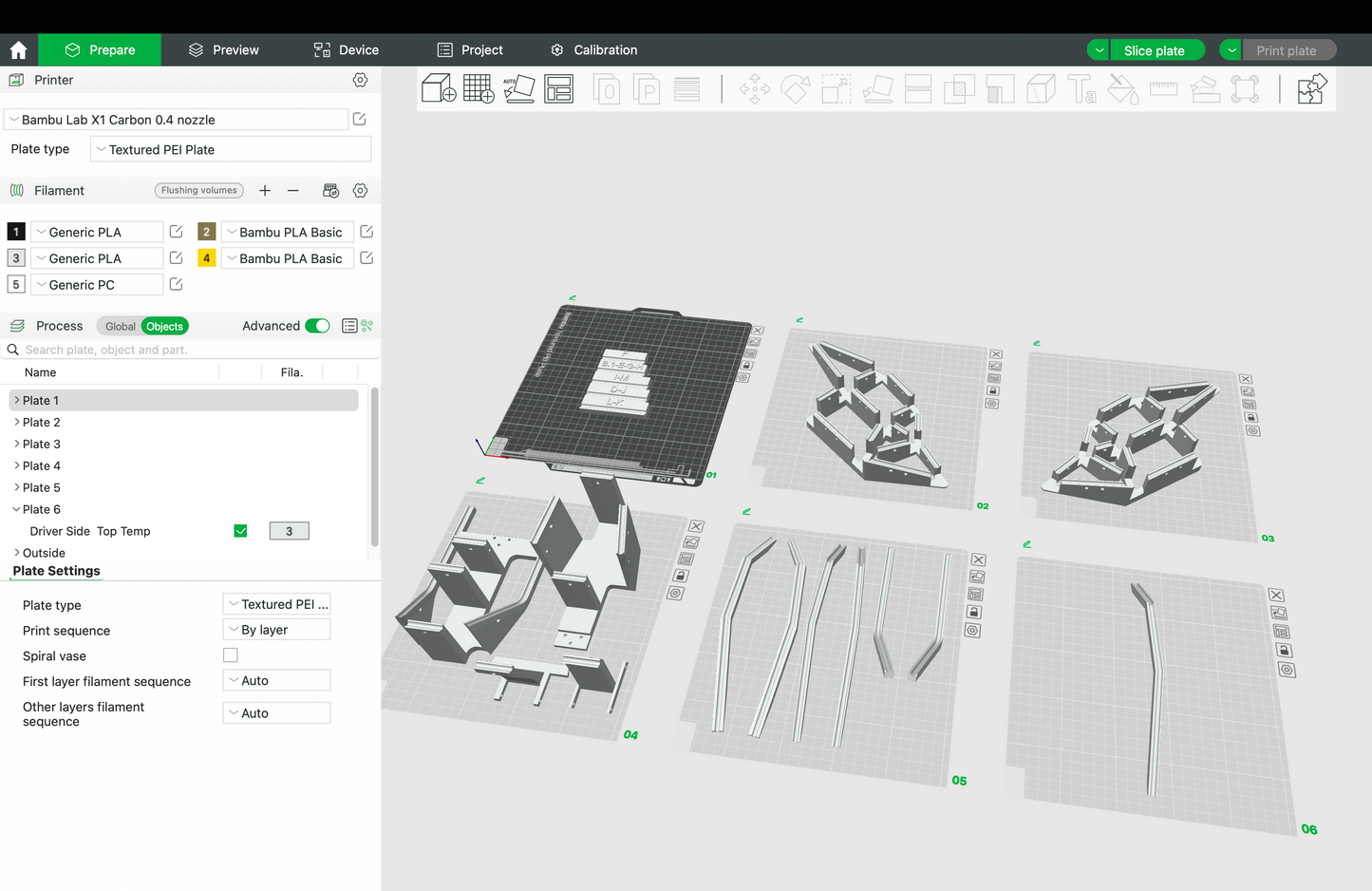Open the Device tab
This screenshot has height=891, width=1372.
(x=346, y=49)
